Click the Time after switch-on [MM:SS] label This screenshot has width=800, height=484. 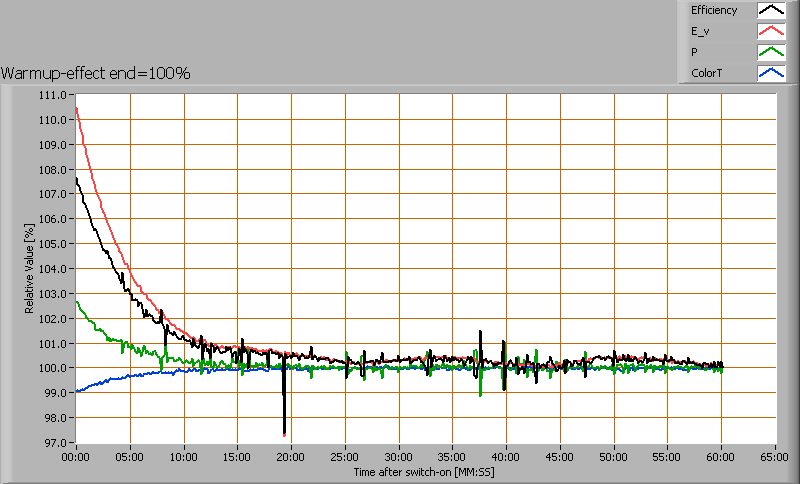click(423, 470)
